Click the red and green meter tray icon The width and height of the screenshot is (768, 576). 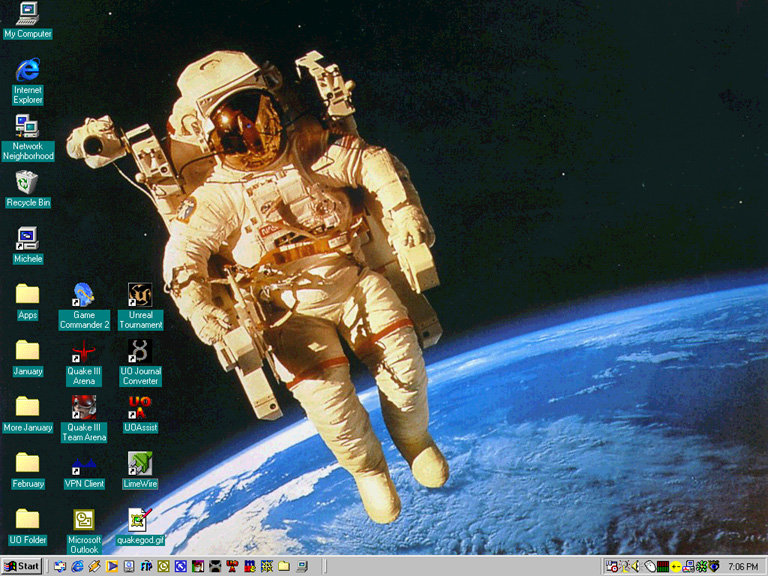tap(663, 567)
